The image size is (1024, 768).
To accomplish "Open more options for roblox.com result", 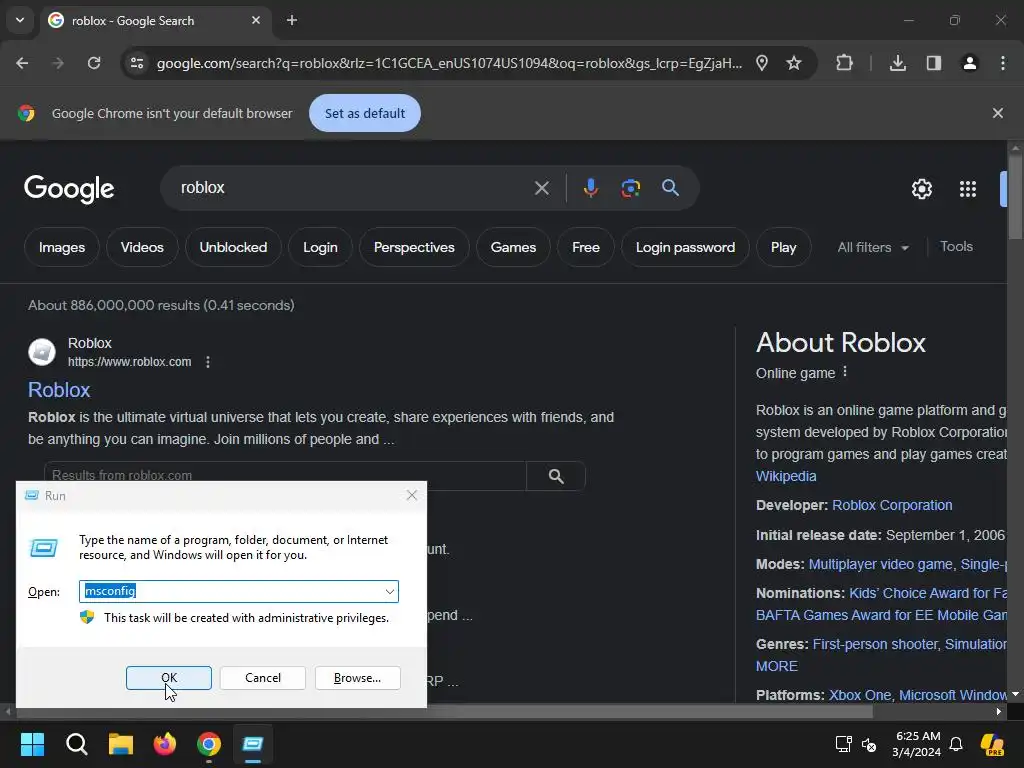I will (x=208, y=362).
